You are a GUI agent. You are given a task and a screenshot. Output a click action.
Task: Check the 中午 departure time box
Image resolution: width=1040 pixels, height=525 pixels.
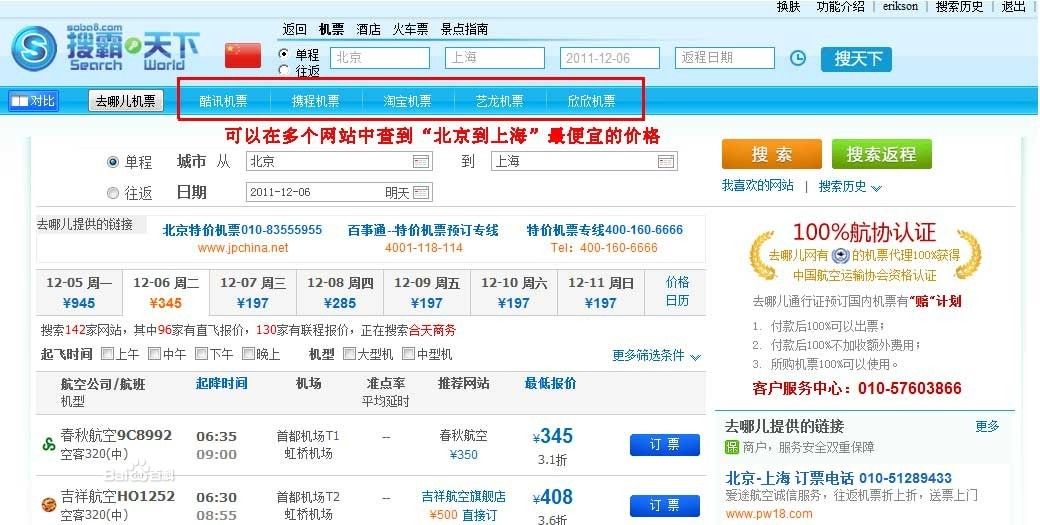point(155,354)
